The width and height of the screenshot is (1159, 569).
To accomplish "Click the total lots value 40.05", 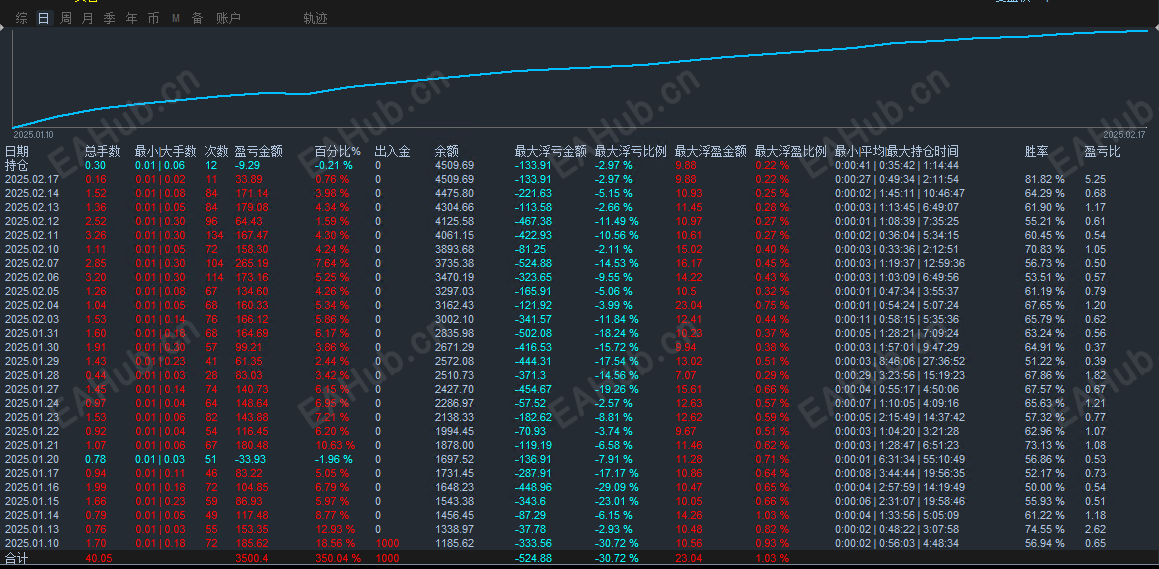I will click(x=98, y=559).
